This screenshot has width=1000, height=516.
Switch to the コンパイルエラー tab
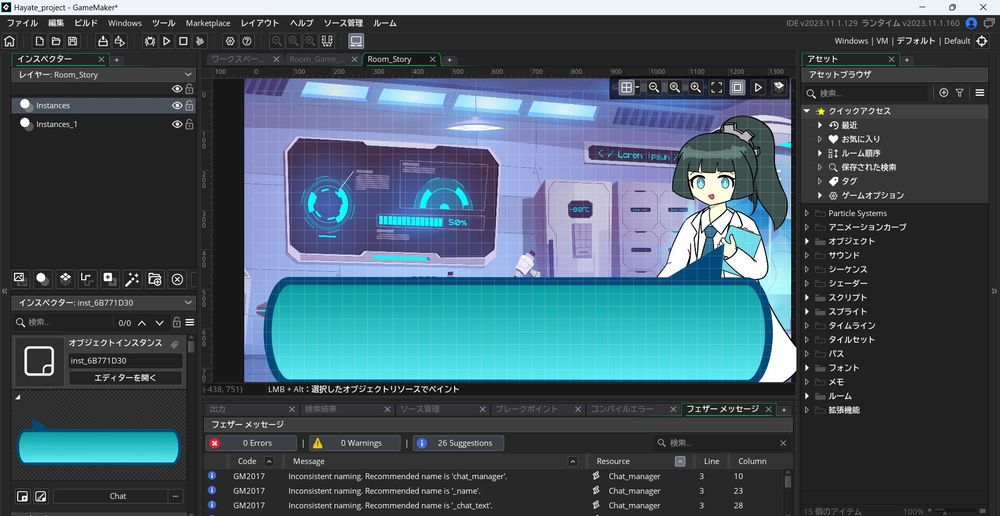pos(621,409)
